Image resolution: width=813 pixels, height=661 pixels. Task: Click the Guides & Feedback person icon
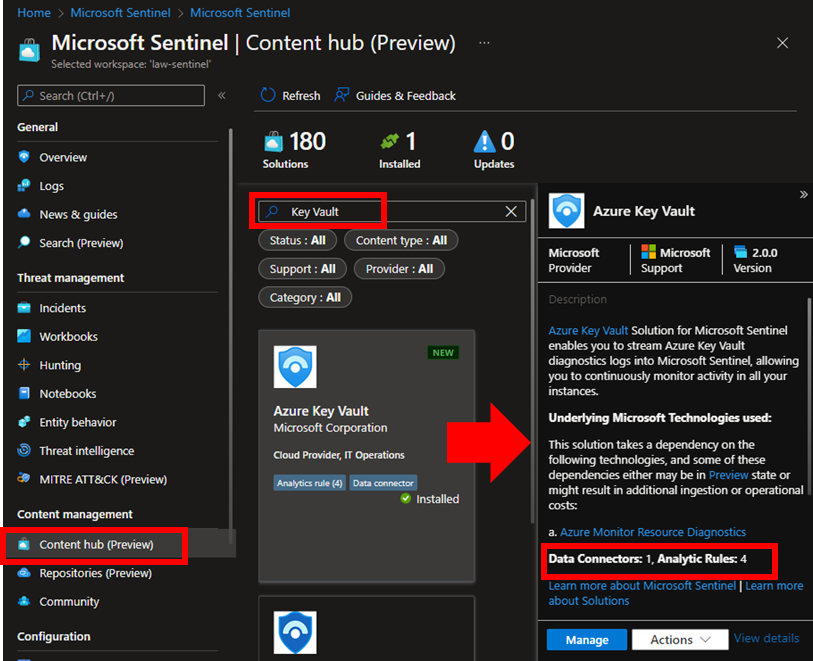tap(341, 95)
